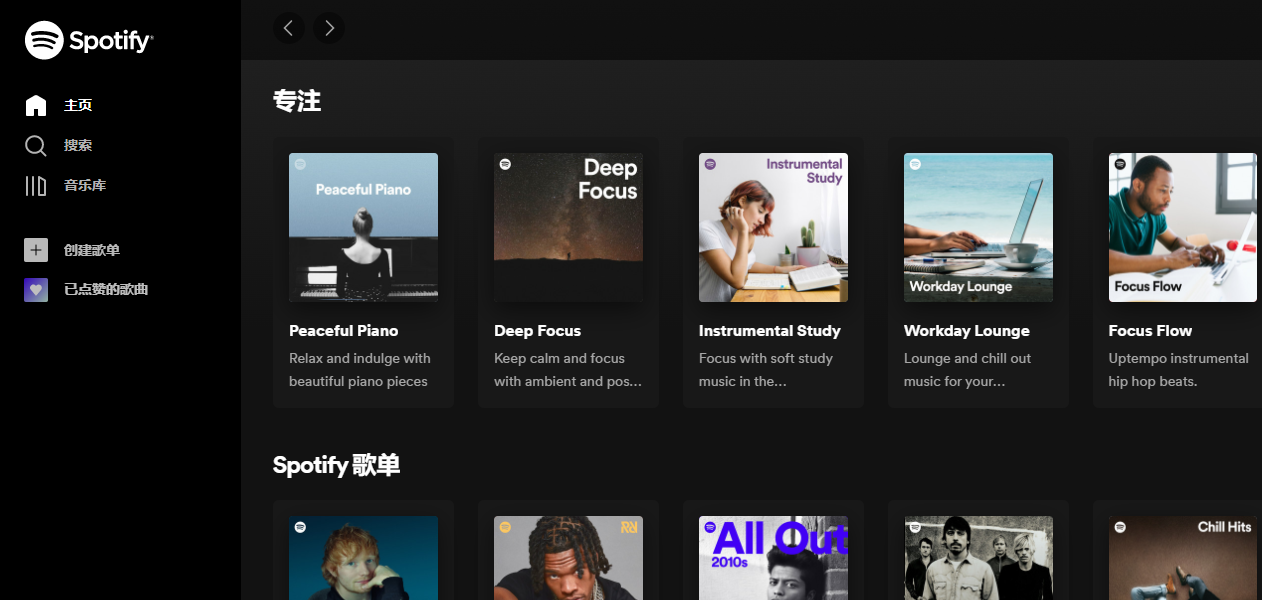Image resolution: width=1262 pixels, height=600 pixels.
Task: Open the 主页 home icon
Action: pos(36,105)
